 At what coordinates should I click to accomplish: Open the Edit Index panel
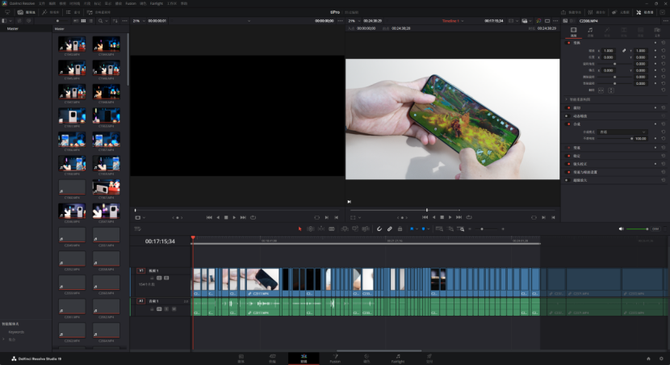click(73, 12)
